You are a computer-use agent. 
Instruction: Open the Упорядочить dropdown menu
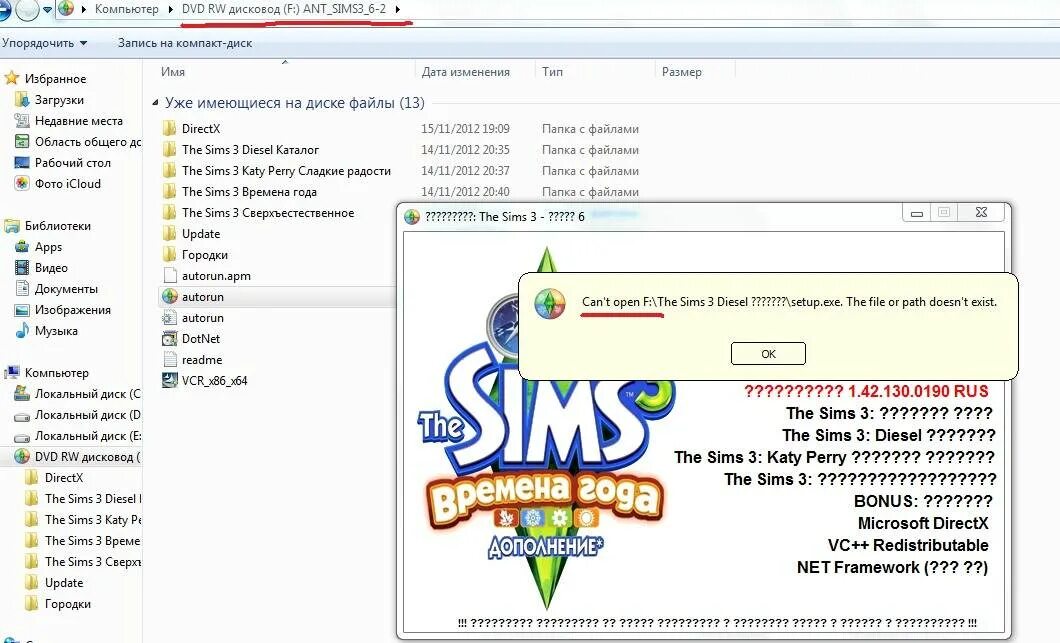[x=45, y=43]
